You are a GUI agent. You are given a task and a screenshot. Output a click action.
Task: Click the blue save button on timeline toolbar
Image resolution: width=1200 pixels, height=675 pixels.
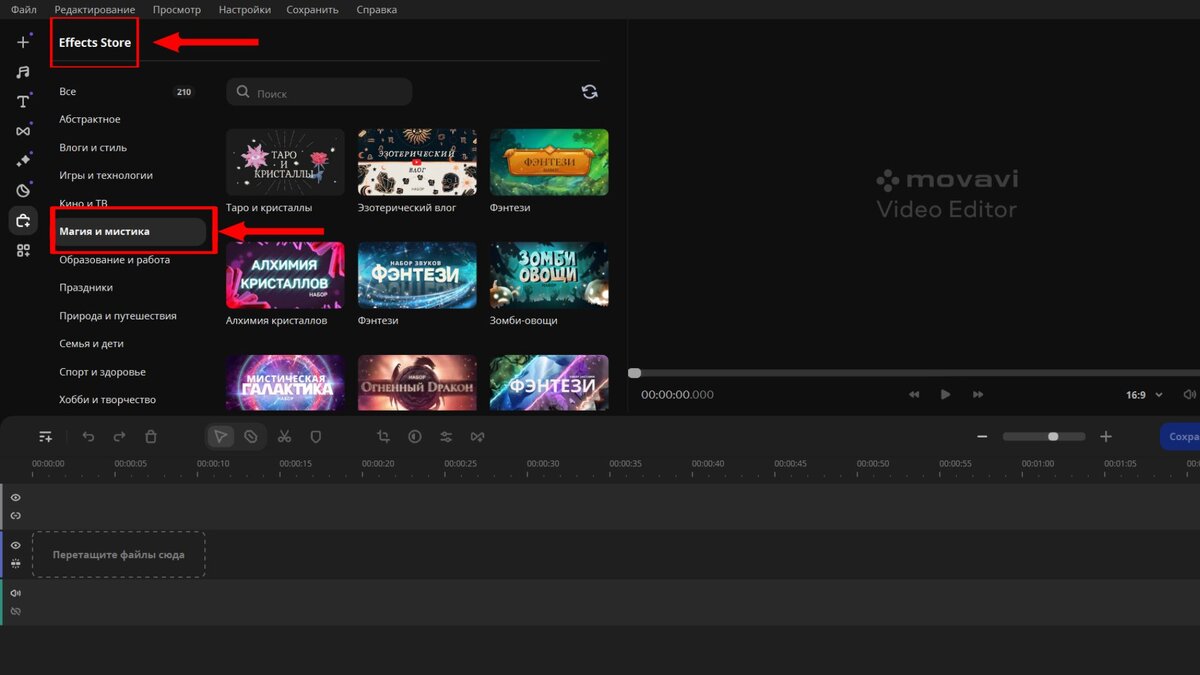(1180, 437)
